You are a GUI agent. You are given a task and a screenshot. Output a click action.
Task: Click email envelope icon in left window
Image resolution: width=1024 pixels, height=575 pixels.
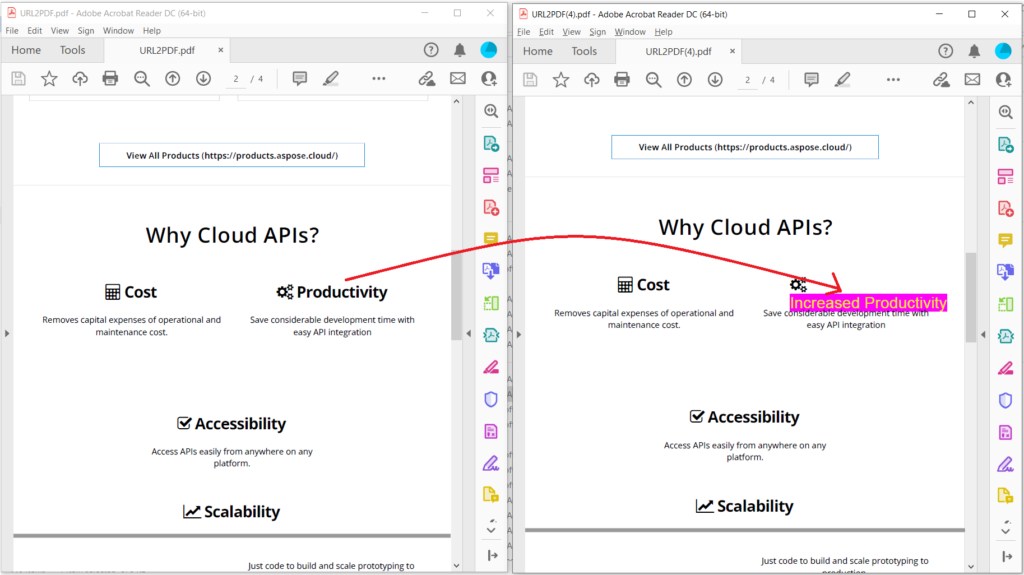tap(458, 78)
